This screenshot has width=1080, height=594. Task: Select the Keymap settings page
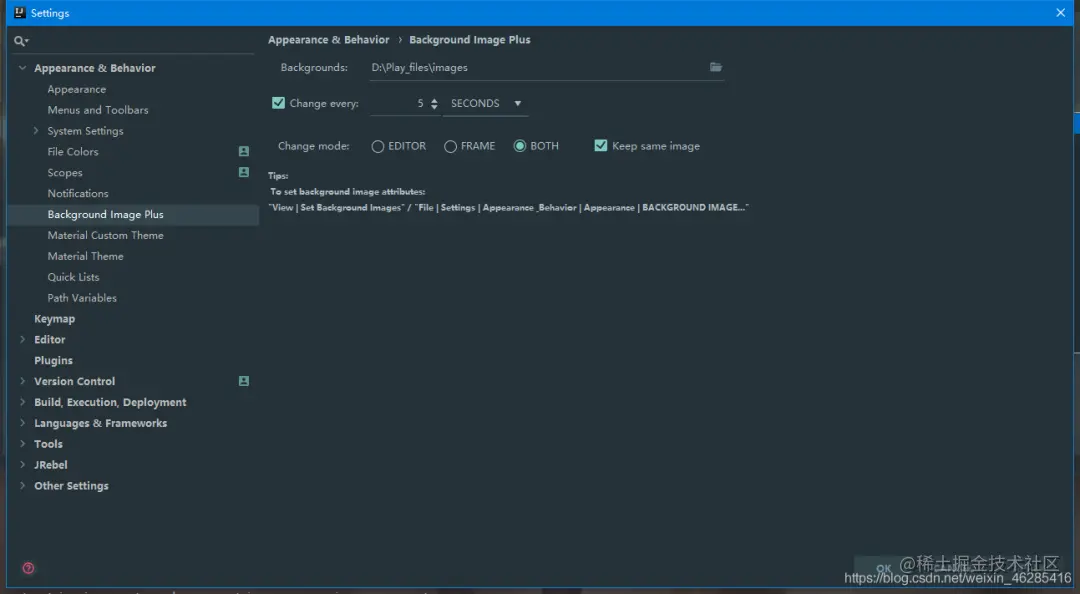click(x=54, y=318)
